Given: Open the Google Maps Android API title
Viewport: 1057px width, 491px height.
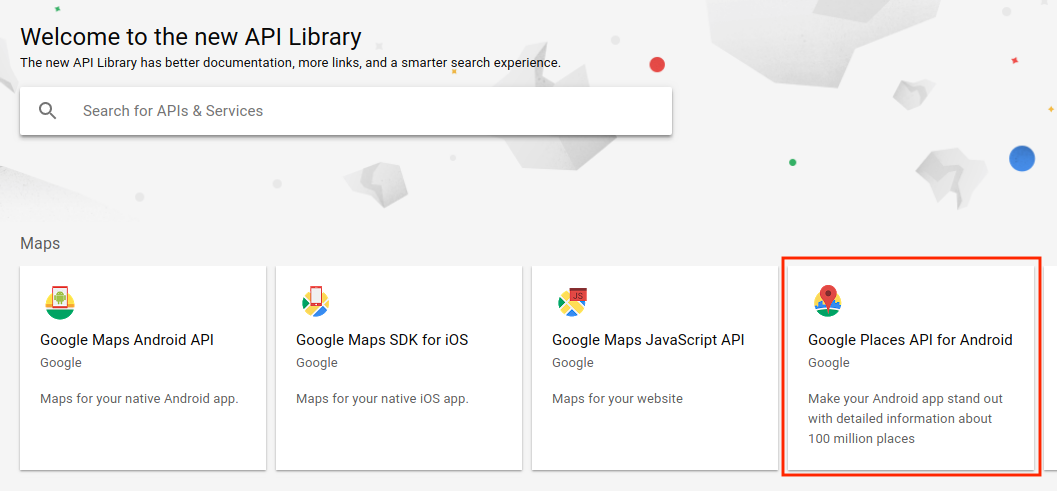Looking at the screenshot, I should [127, 340].
